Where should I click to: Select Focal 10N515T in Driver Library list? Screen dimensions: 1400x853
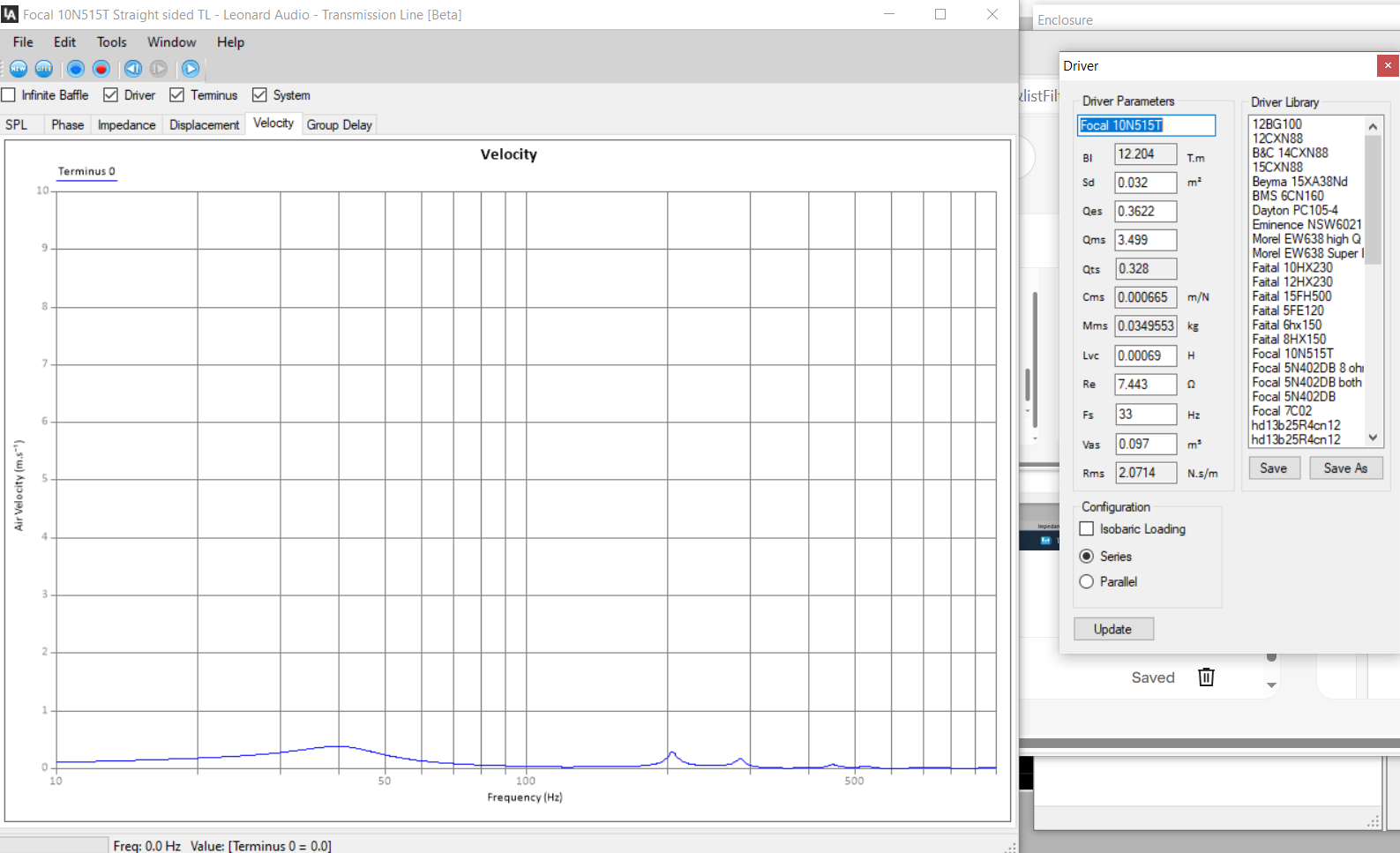1292,354
